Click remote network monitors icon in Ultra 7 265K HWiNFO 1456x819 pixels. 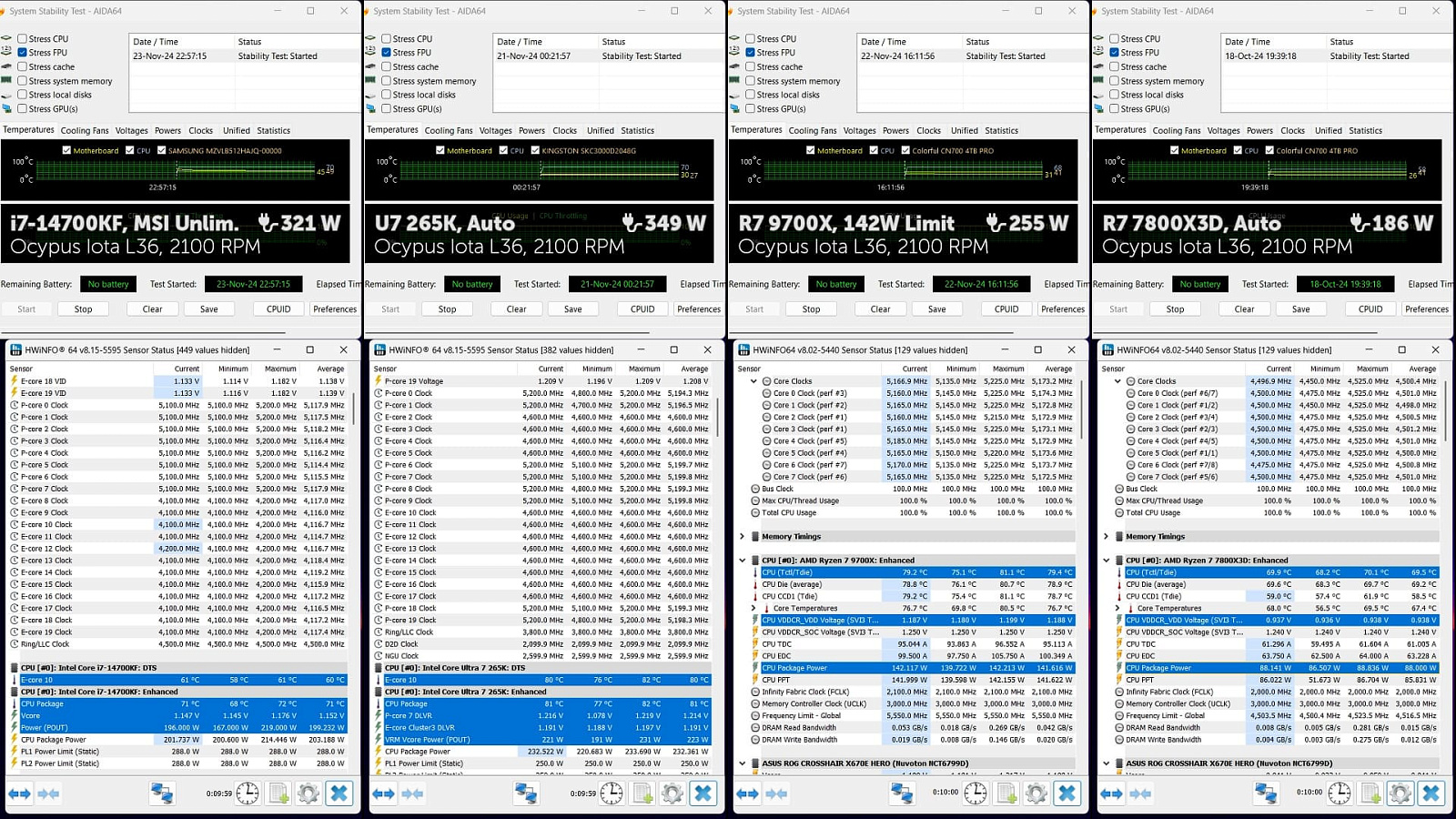click(526, 794)
